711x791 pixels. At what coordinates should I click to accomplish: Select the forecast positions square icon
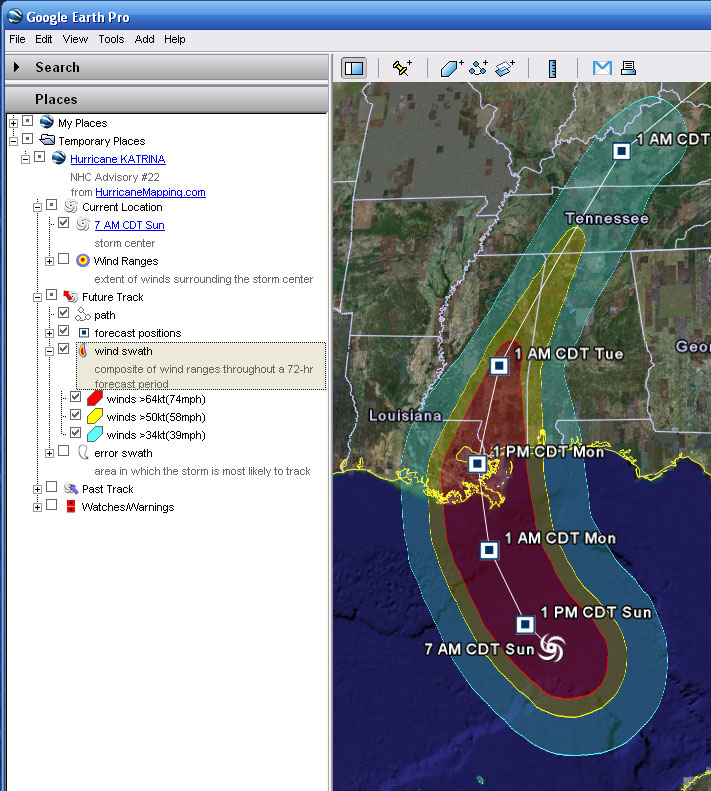(84, 332)
